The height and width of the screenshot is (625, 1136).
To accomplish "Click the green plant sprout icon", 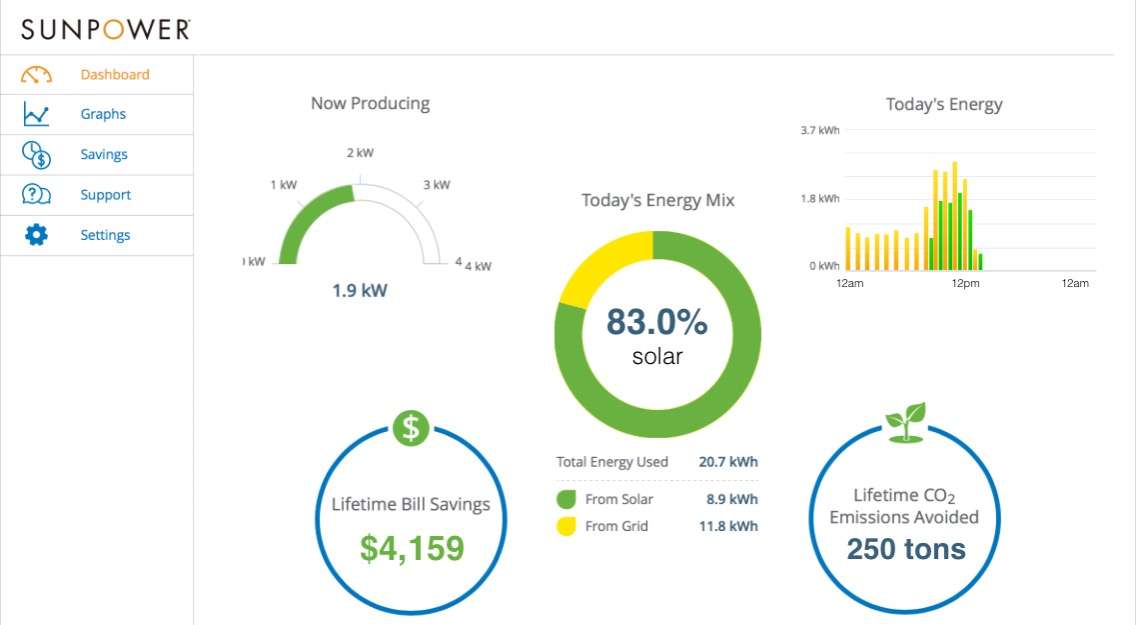I will coord(905,423).
